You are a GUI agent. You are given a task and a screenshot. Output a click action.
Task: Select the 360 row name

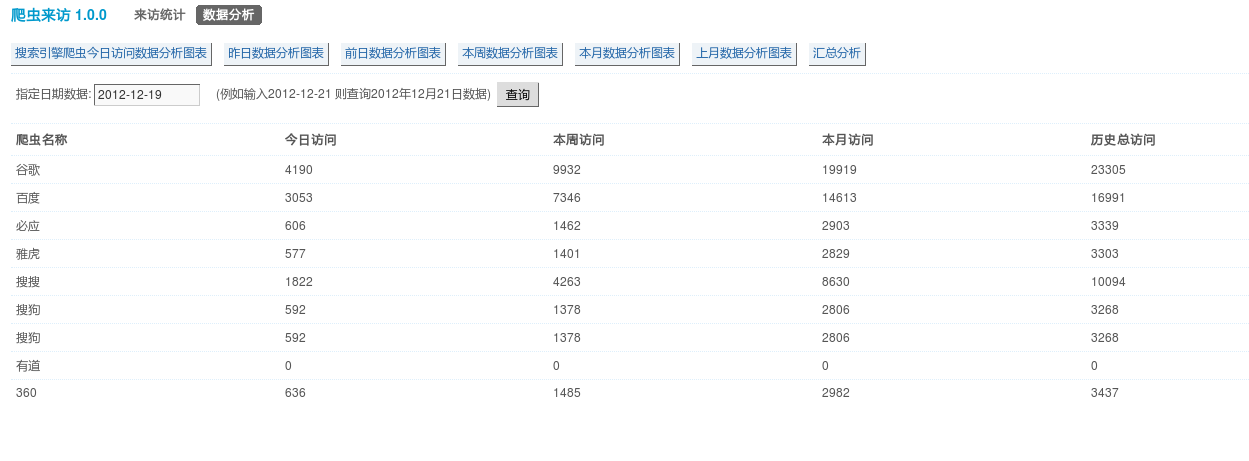(x=27, y=394)
